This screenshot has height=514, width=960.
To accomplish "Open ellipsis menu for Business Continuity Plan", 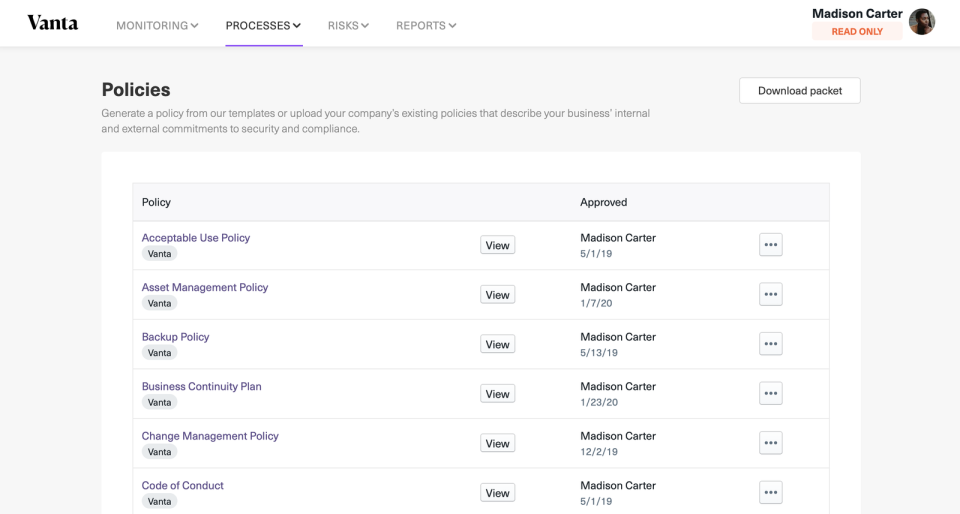I will click(x=770, y=393).
